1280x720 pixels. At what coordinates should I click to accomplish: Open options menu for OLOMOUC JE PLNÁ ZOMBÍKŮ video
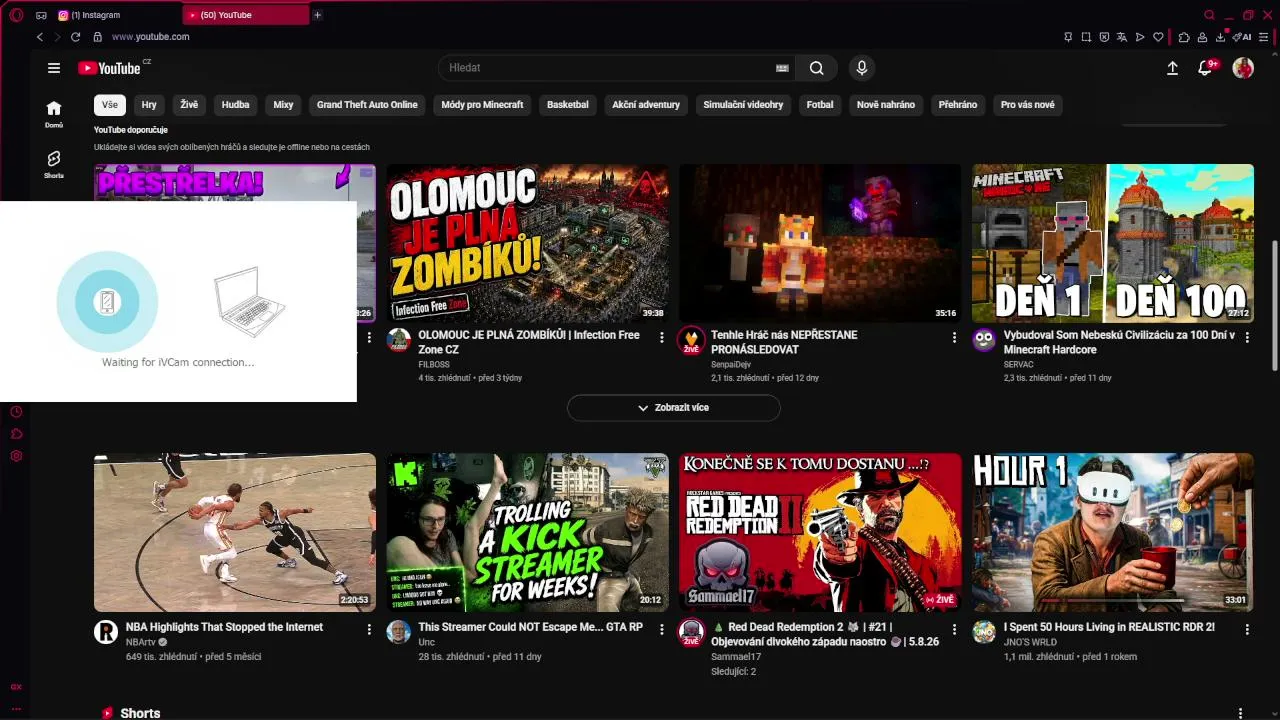662,338
